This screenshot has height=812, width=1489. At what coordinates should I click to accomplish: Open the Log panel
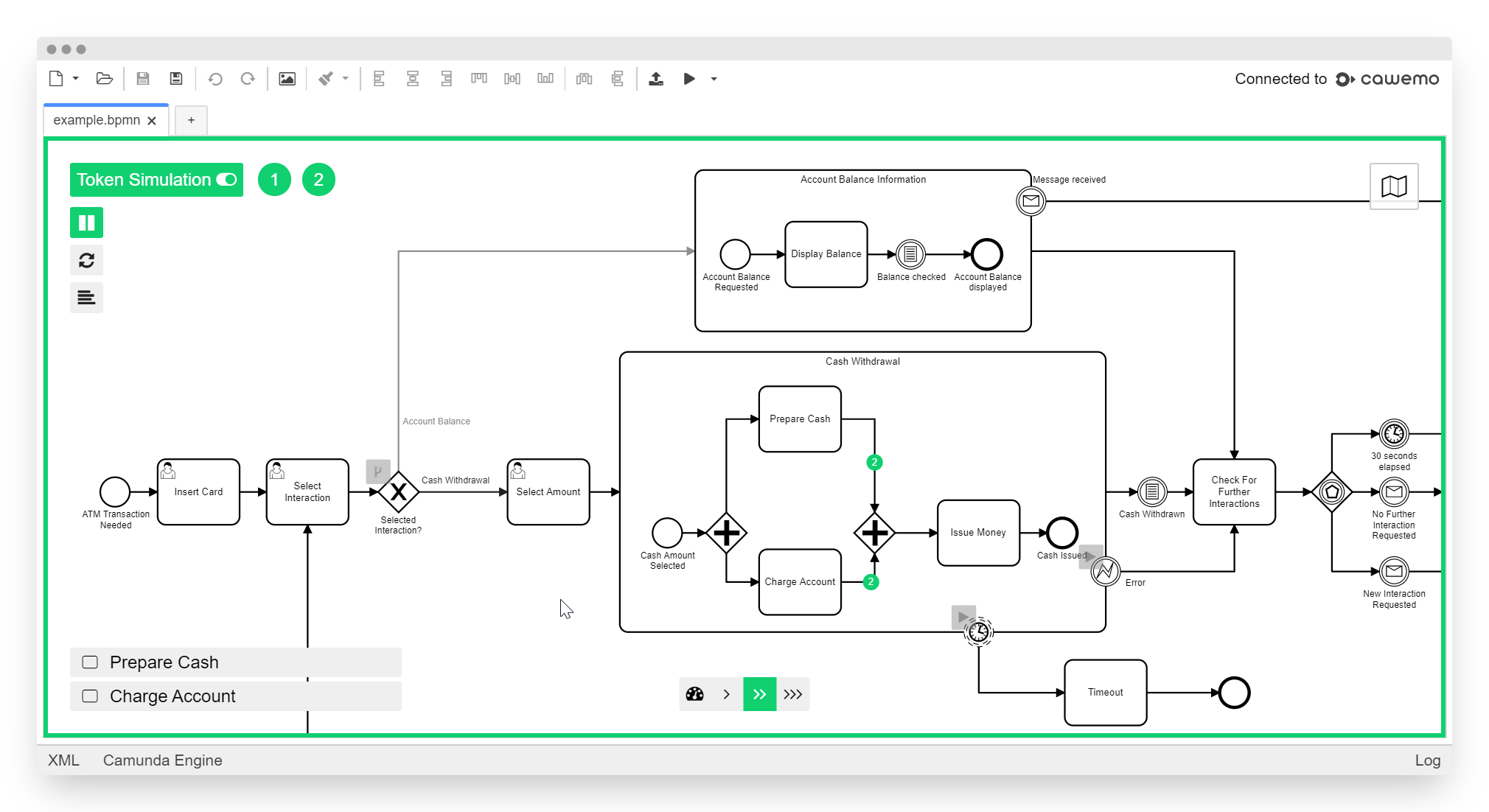coord(1427,760)
